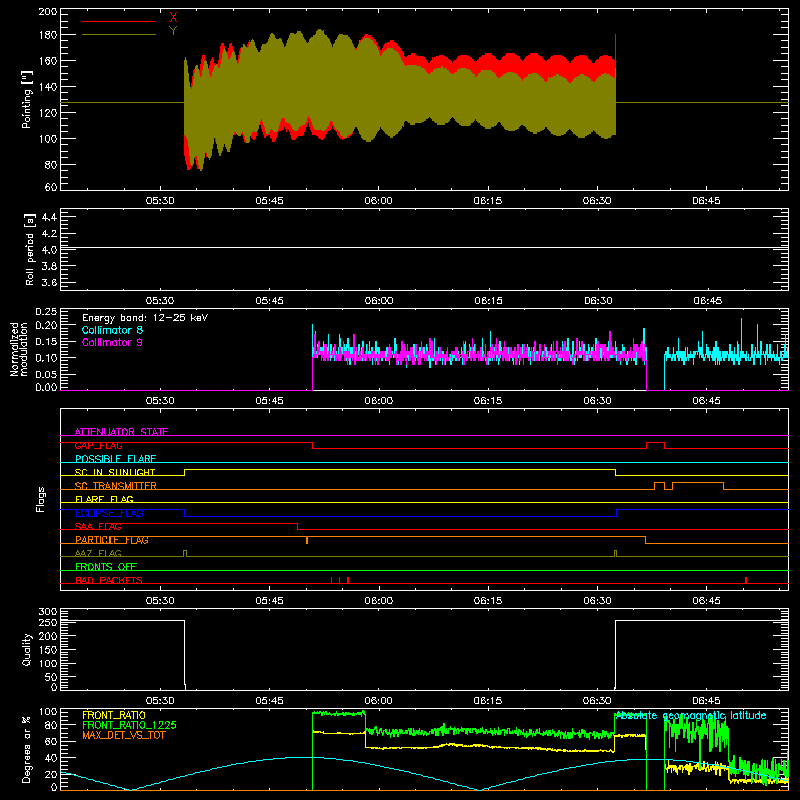The height and width of the screenshot is (800, 800).
Task: Click the 0.25 tick on modulation axis
Action: [x=46, y=311]
